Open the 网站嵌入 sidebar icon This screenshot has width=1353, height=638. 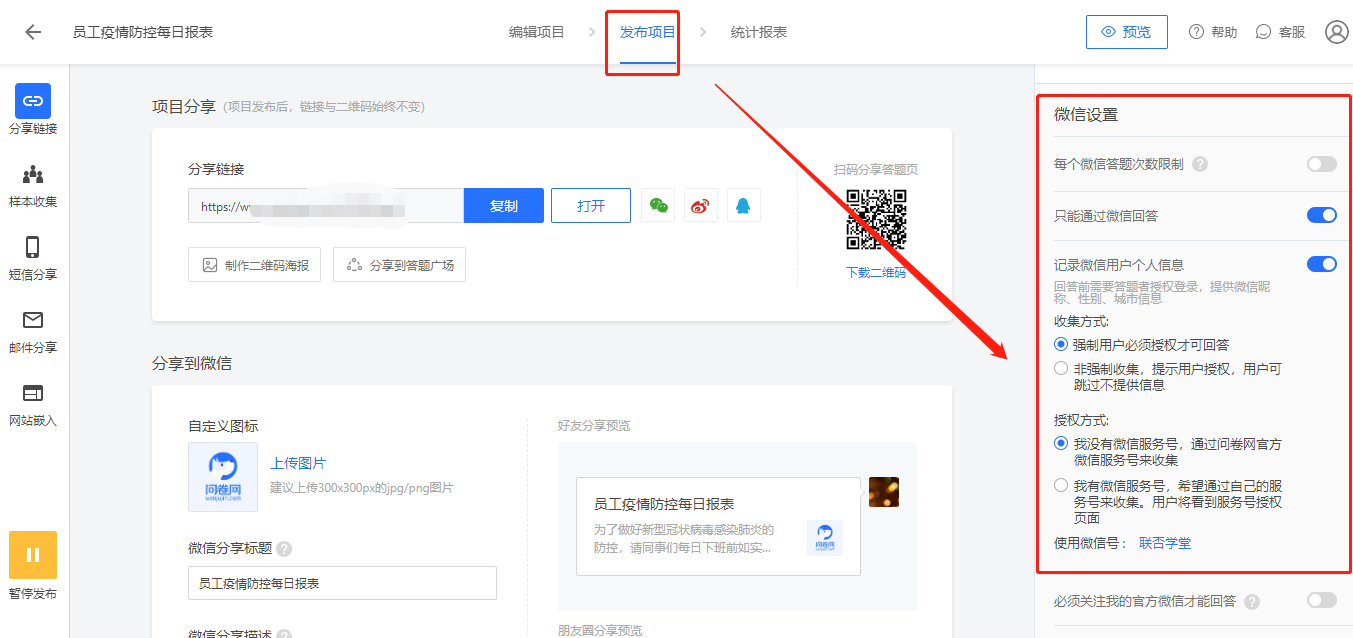(33, 393)
